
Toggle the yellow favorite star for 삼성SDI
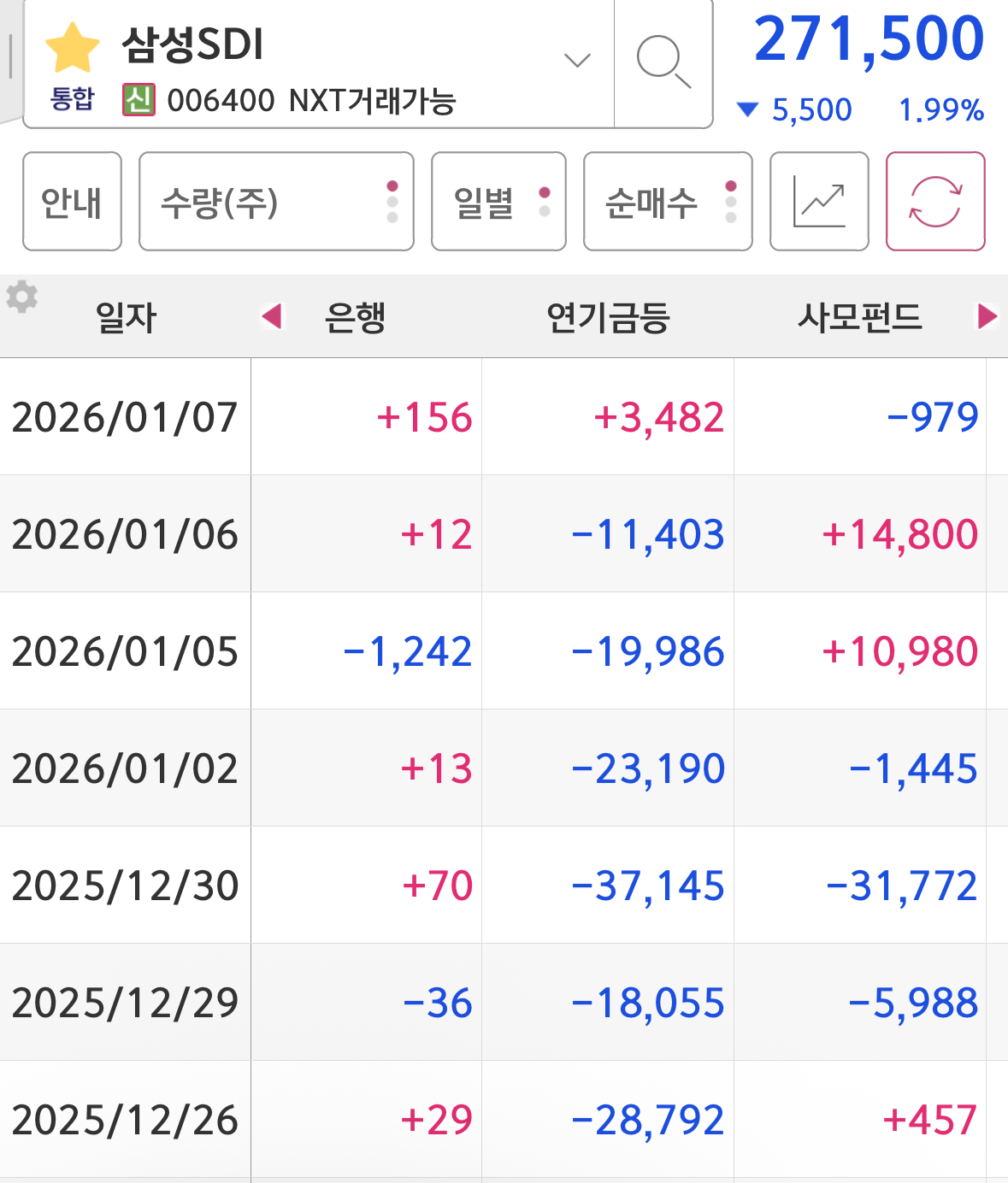pyautogui.click(x=72, y=48)
